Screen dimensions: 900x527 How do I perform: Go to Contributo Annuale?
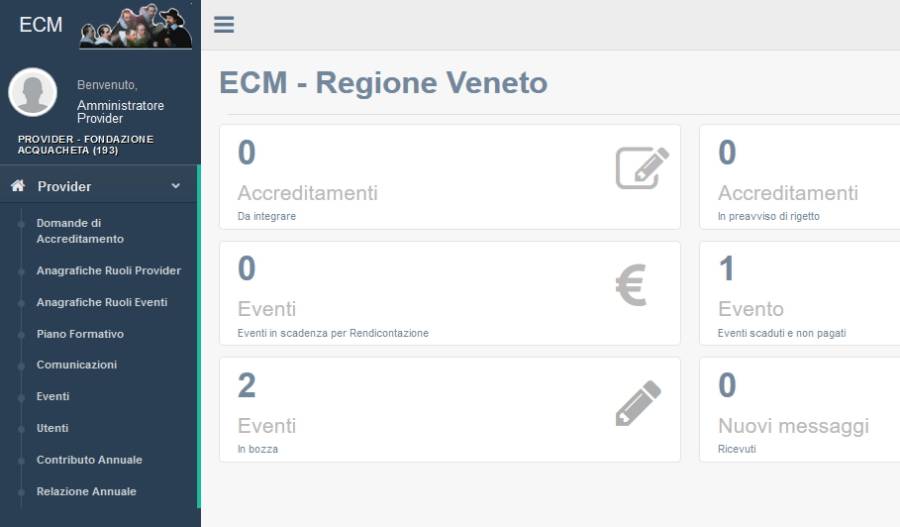89,460
